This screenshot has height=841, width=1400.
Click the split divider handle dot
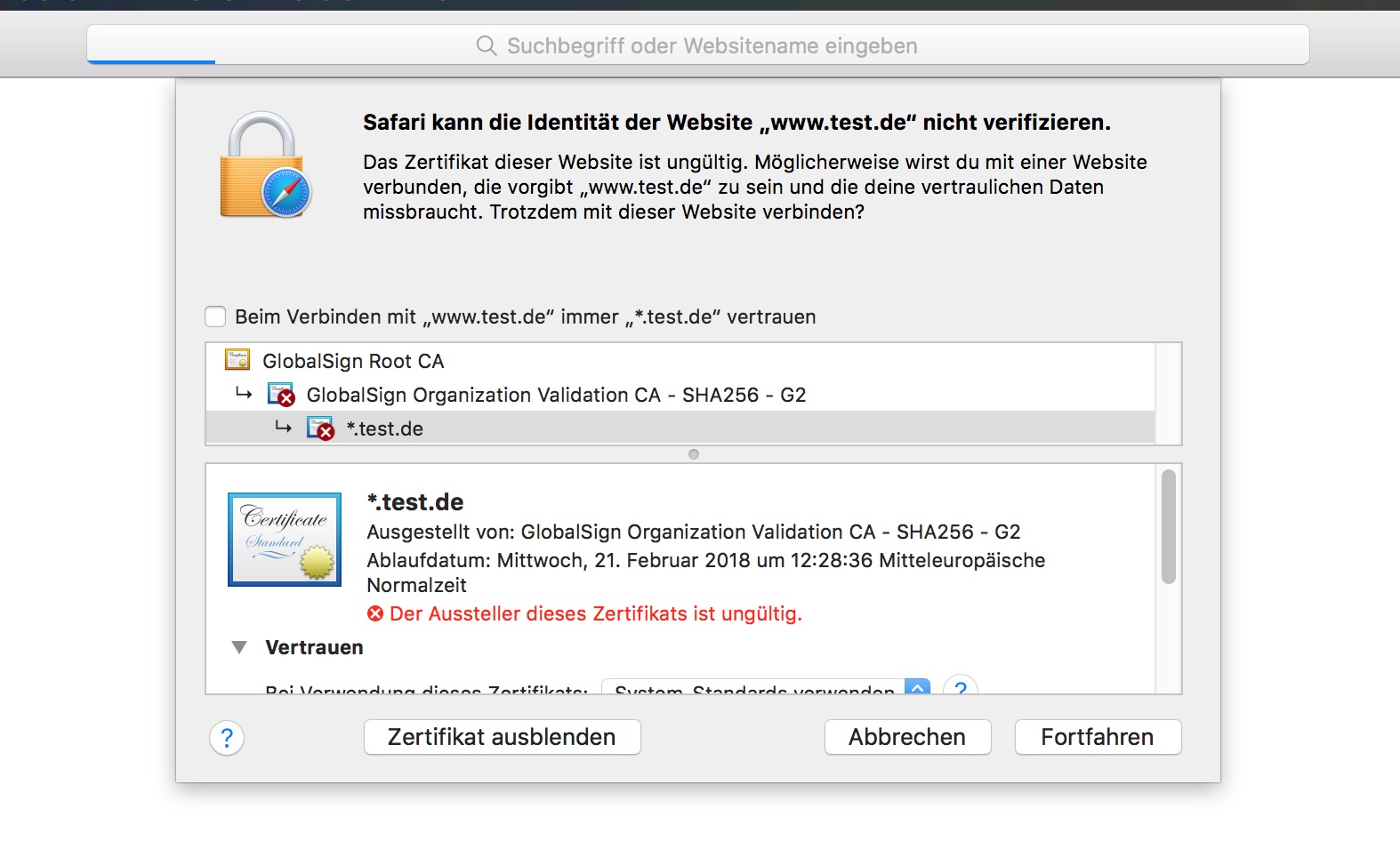tap(694, 454)
